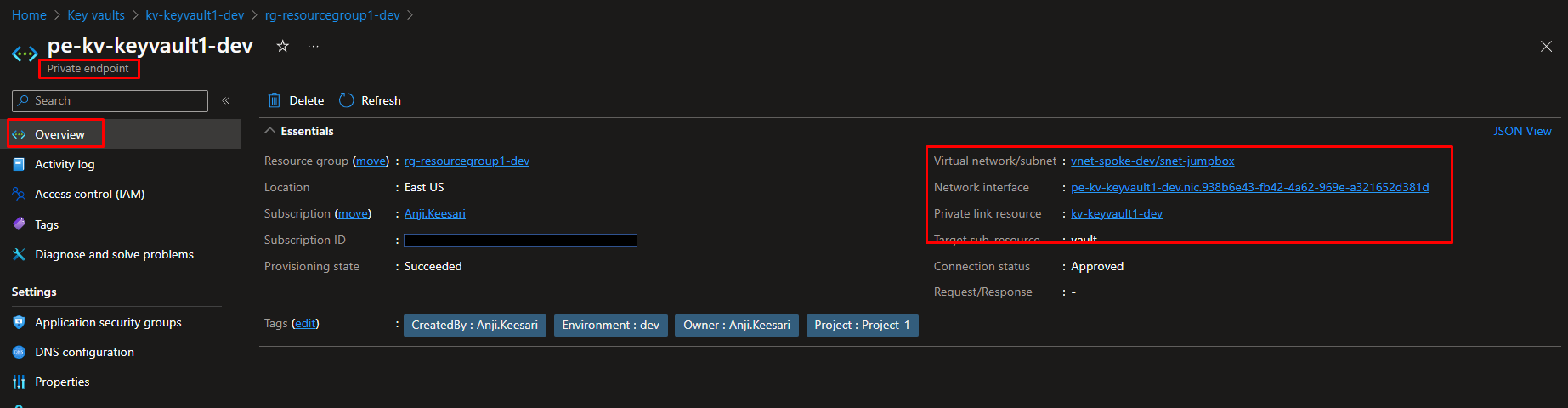
Task: Collapse the Essentials section chevron
Action: coord(270,131)
